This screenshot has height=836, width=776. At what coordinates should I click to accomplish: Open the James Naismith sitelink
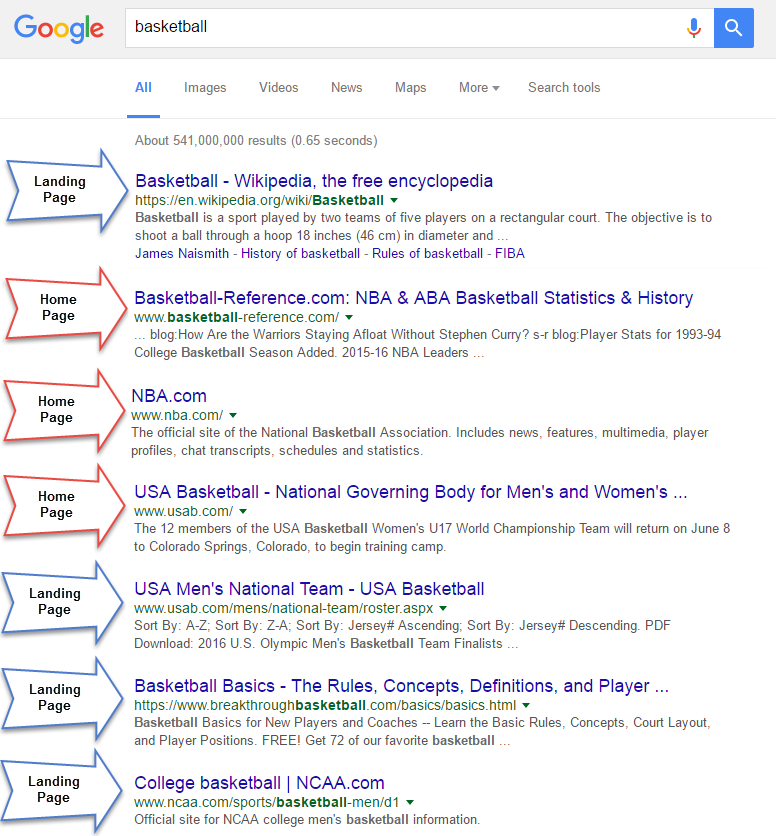point(181,253)
